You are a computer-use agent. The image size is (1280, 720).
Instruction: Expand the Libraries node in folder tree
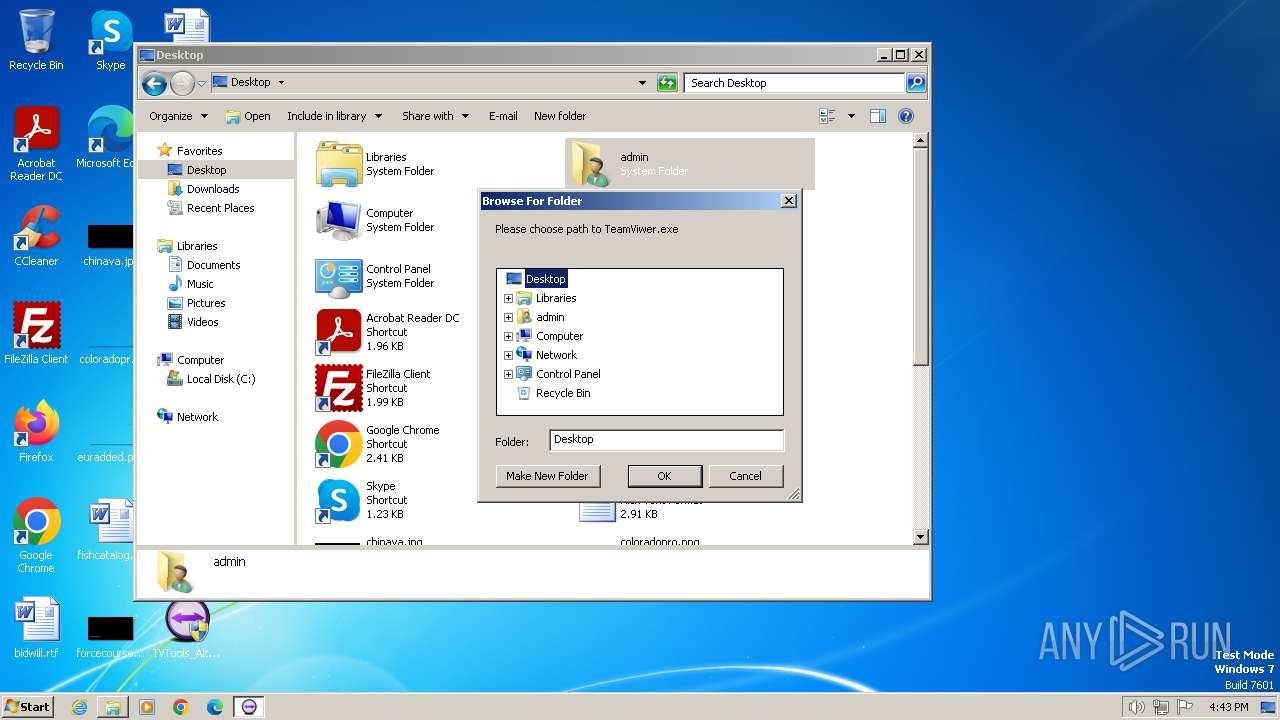pos(508,298)
